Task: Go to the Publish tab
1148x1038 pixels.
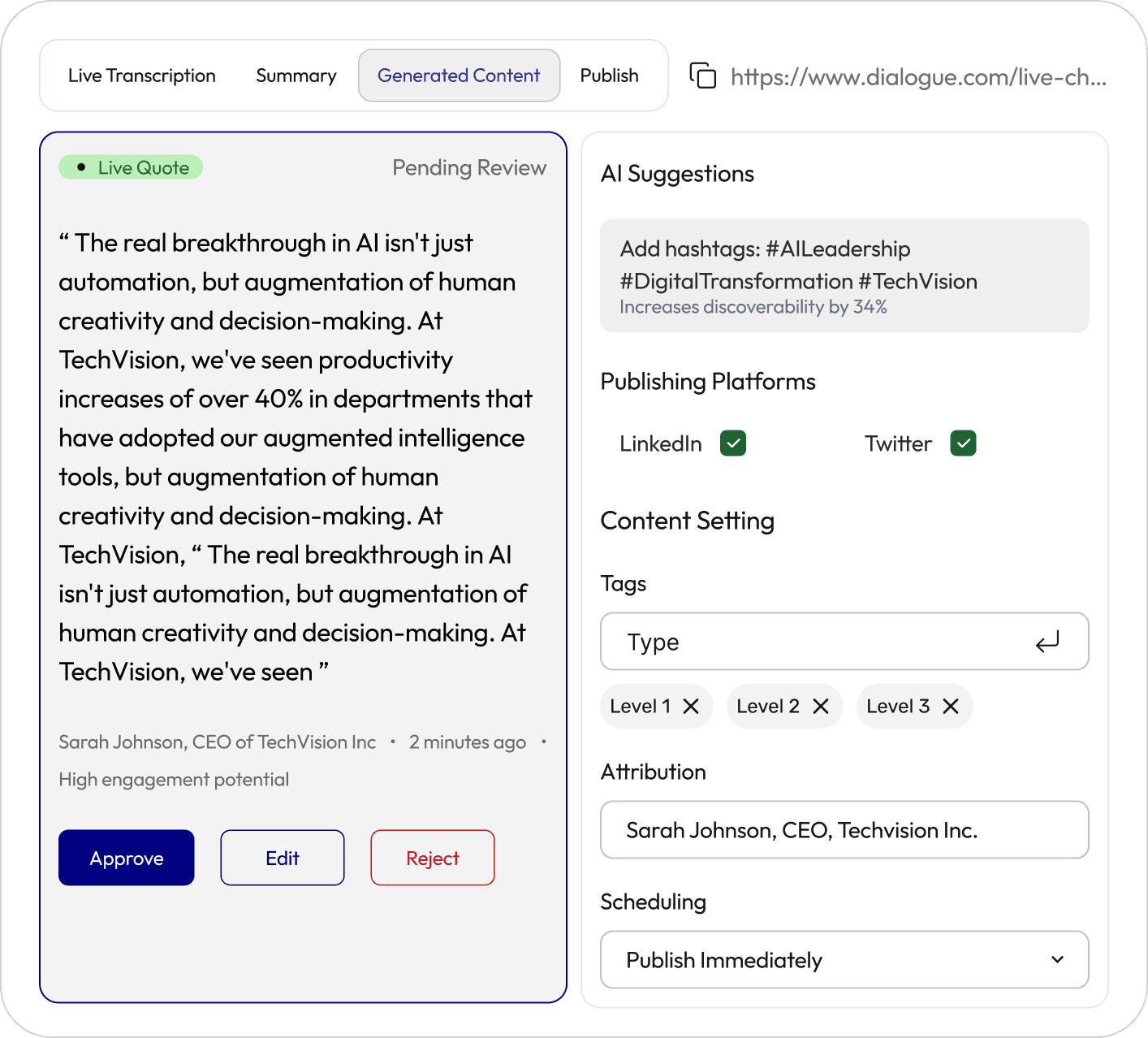Action: [610, 76]
